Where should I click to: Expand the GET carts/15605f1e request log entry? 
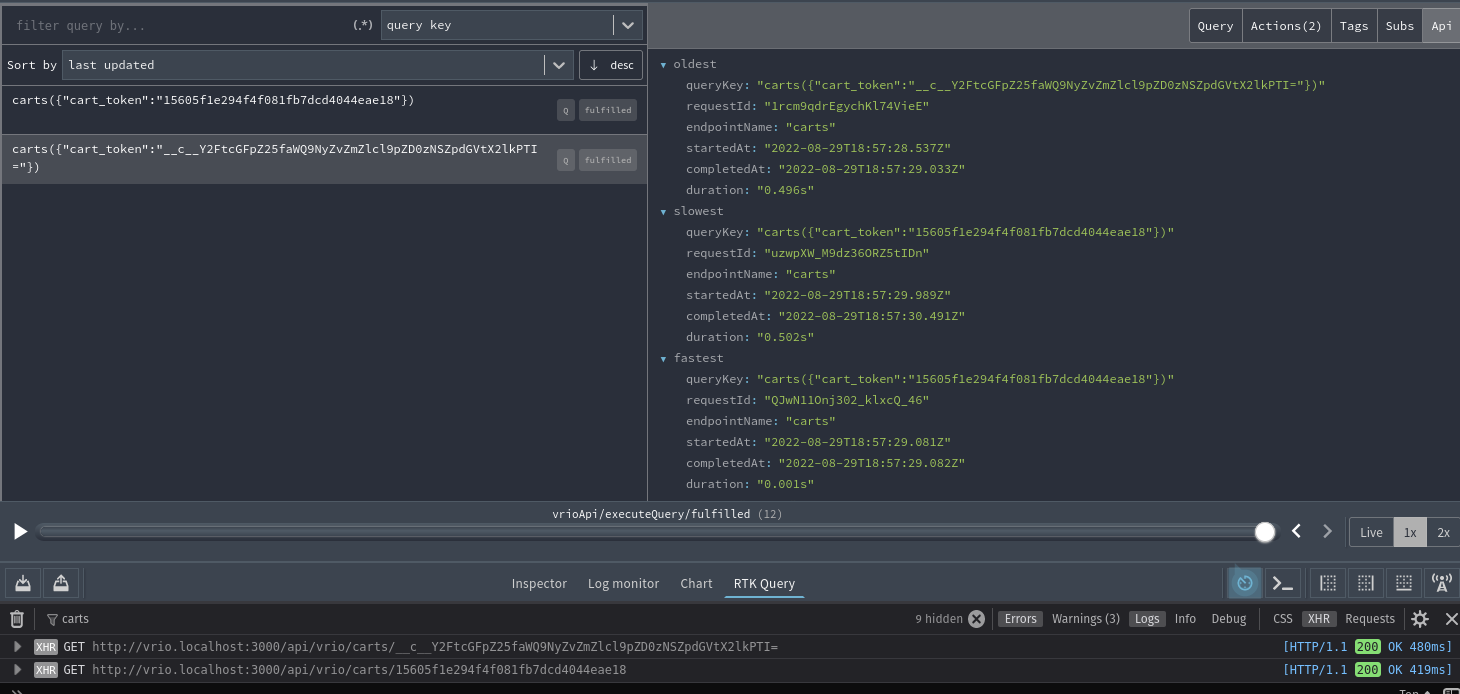pyautogui.click(x=17, y=670)
